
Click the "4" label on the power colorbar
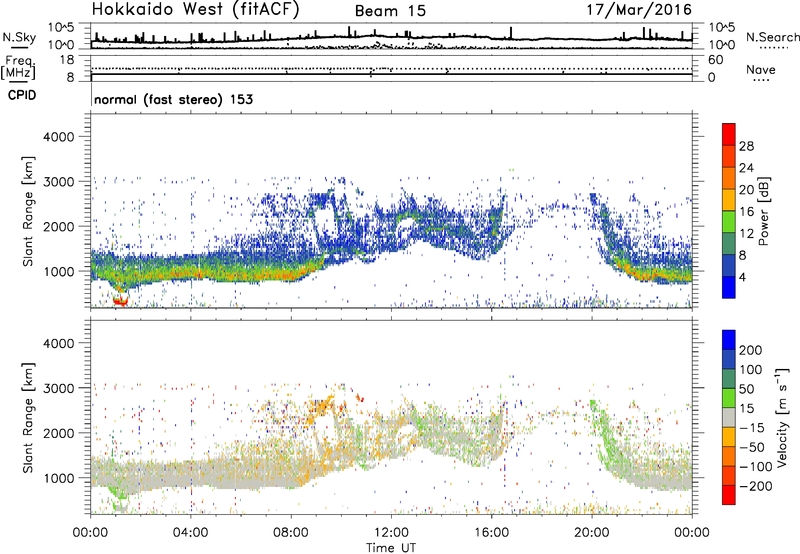(x=742, y=277)
